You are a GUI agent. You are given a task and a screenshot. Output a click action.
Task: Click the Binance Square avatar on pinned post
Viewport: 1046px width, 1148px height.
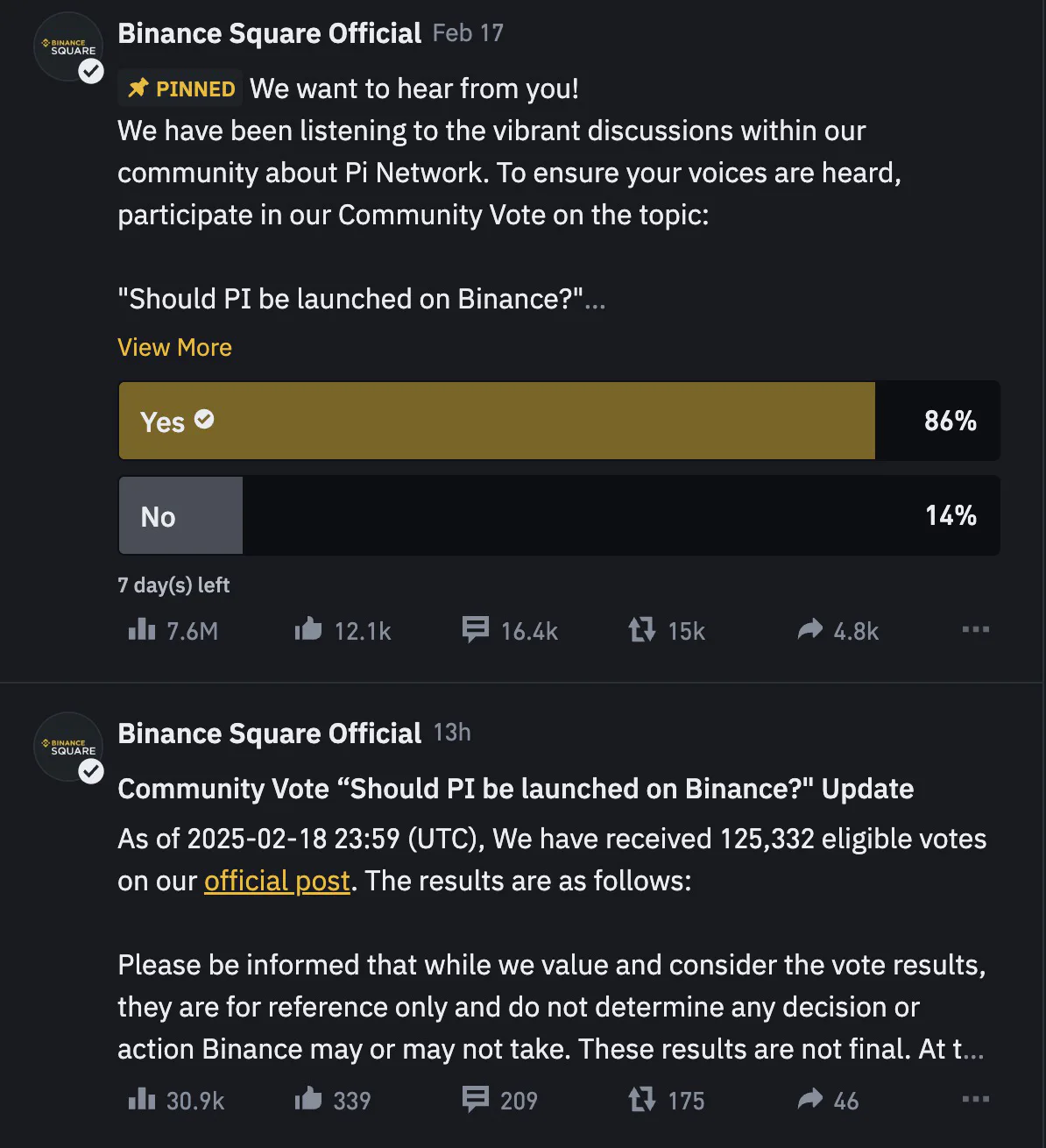68,47
